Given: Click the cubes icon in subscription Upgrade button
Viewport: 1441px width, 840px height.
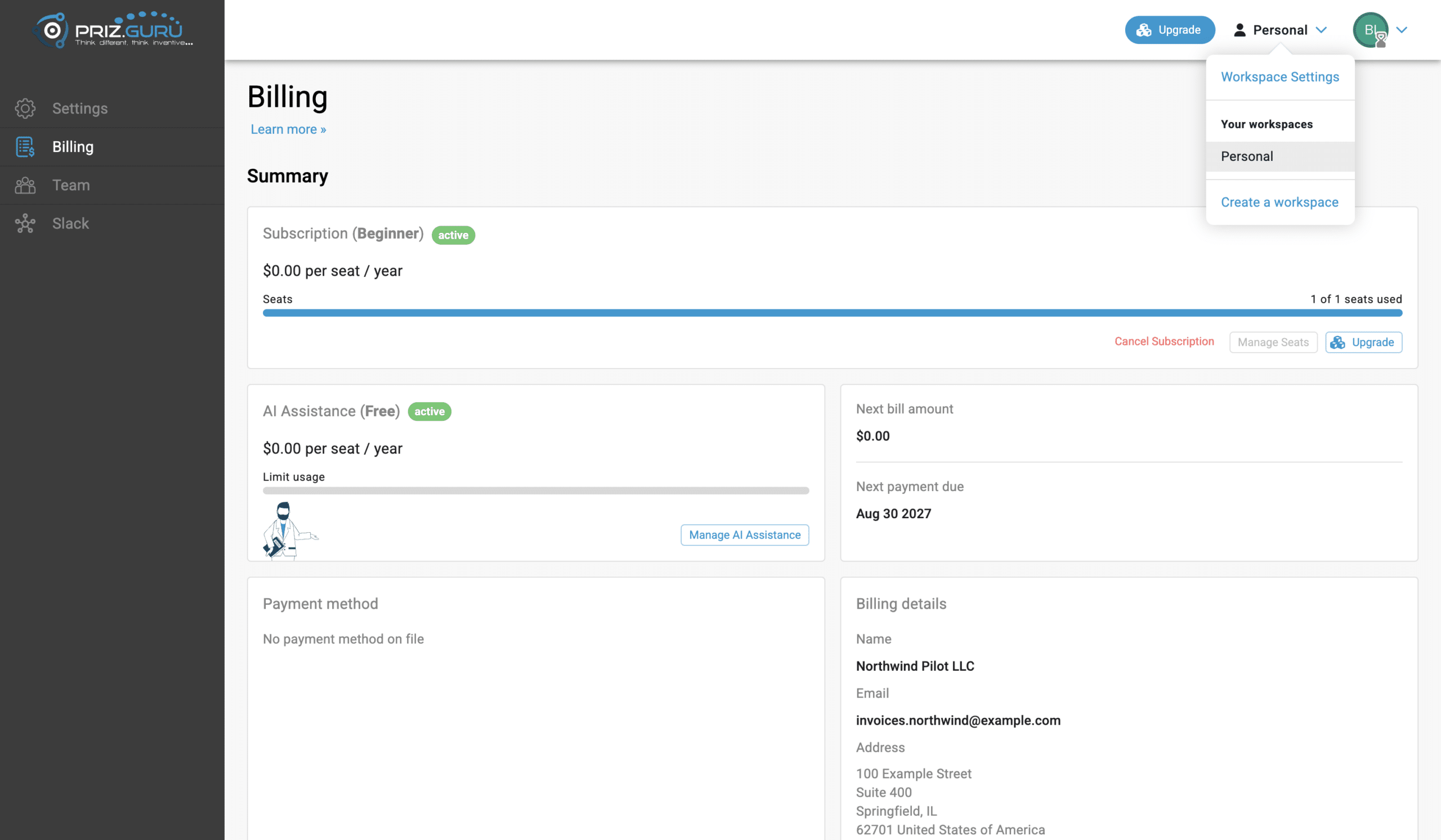Looking at the screenshot, I should pos(1337,342).
